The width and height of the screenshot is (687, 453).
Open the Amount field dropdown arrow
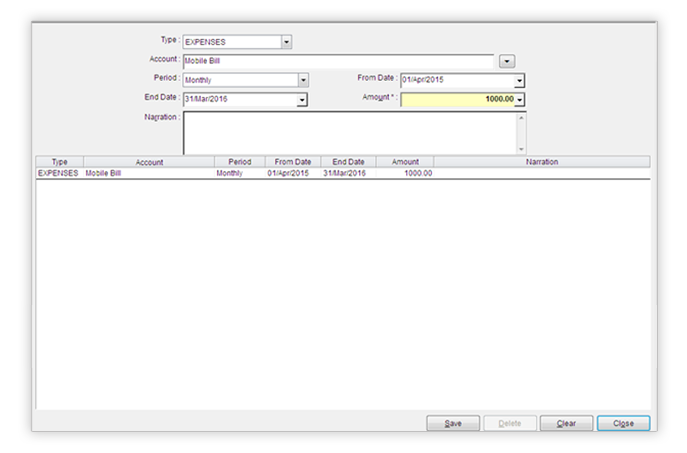[x=519, y=100]
